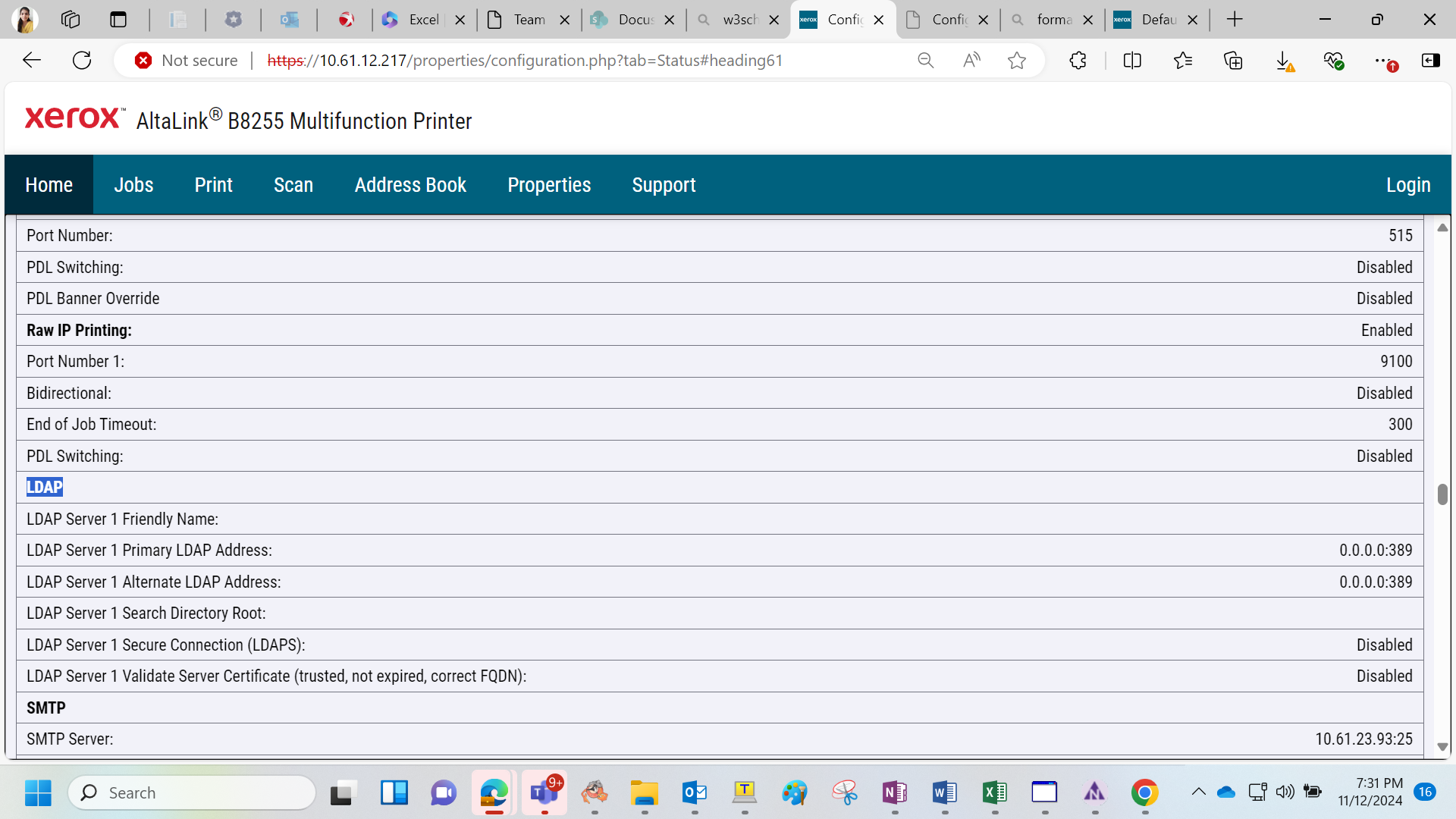The image size is (1456, 819).
Task: Open a new browser tab
Action: pos(1235,20)
